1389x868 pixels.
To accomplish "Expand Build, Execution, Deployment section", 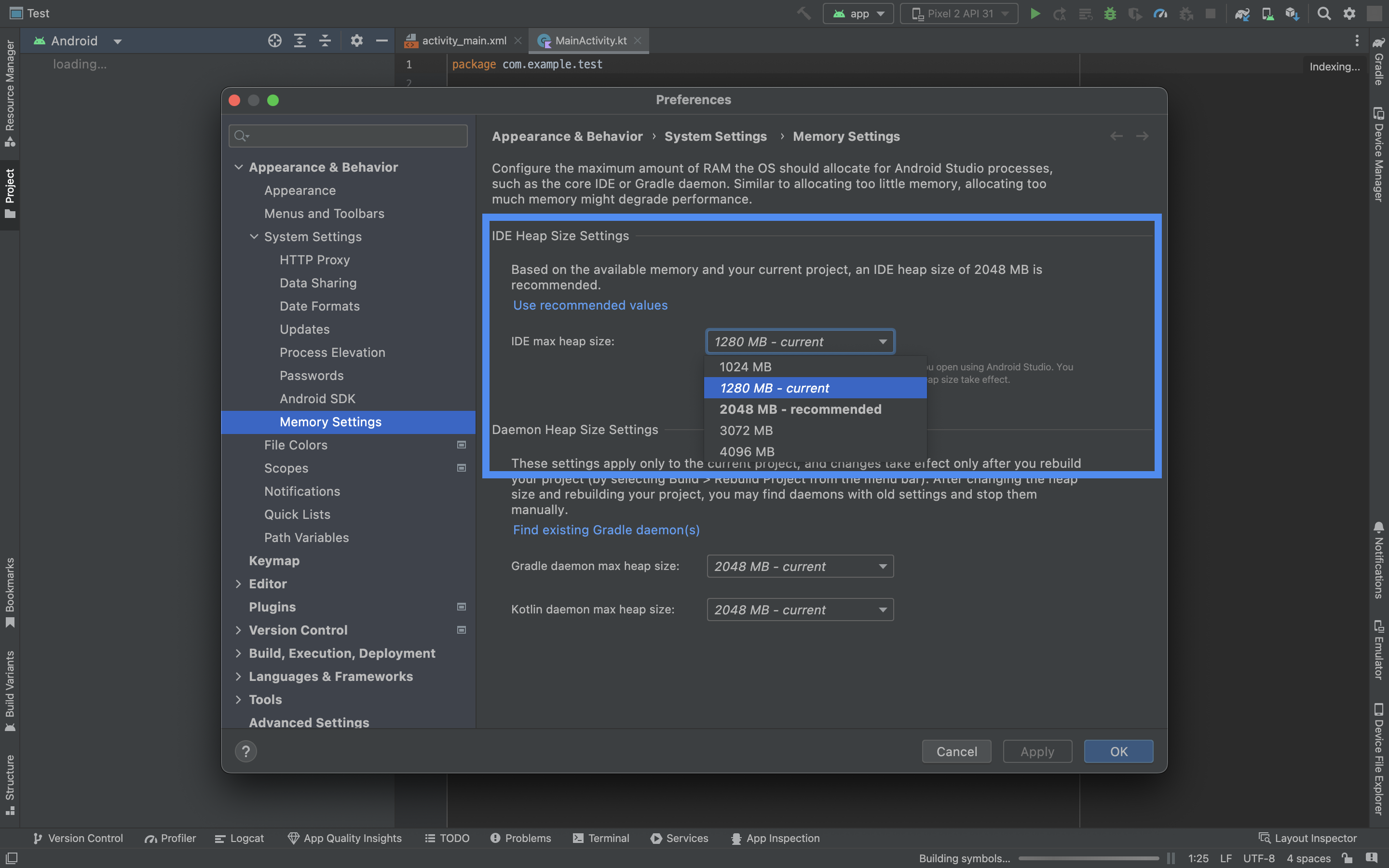I will point(238,653).
